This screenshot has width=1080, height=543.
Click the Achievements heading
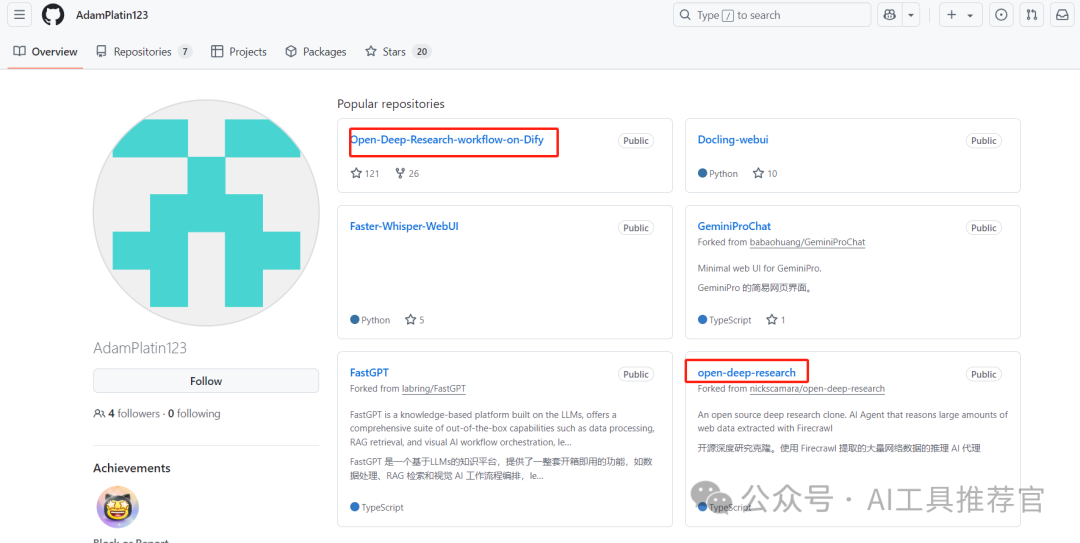pyautogui.click(x=132, y=468)
